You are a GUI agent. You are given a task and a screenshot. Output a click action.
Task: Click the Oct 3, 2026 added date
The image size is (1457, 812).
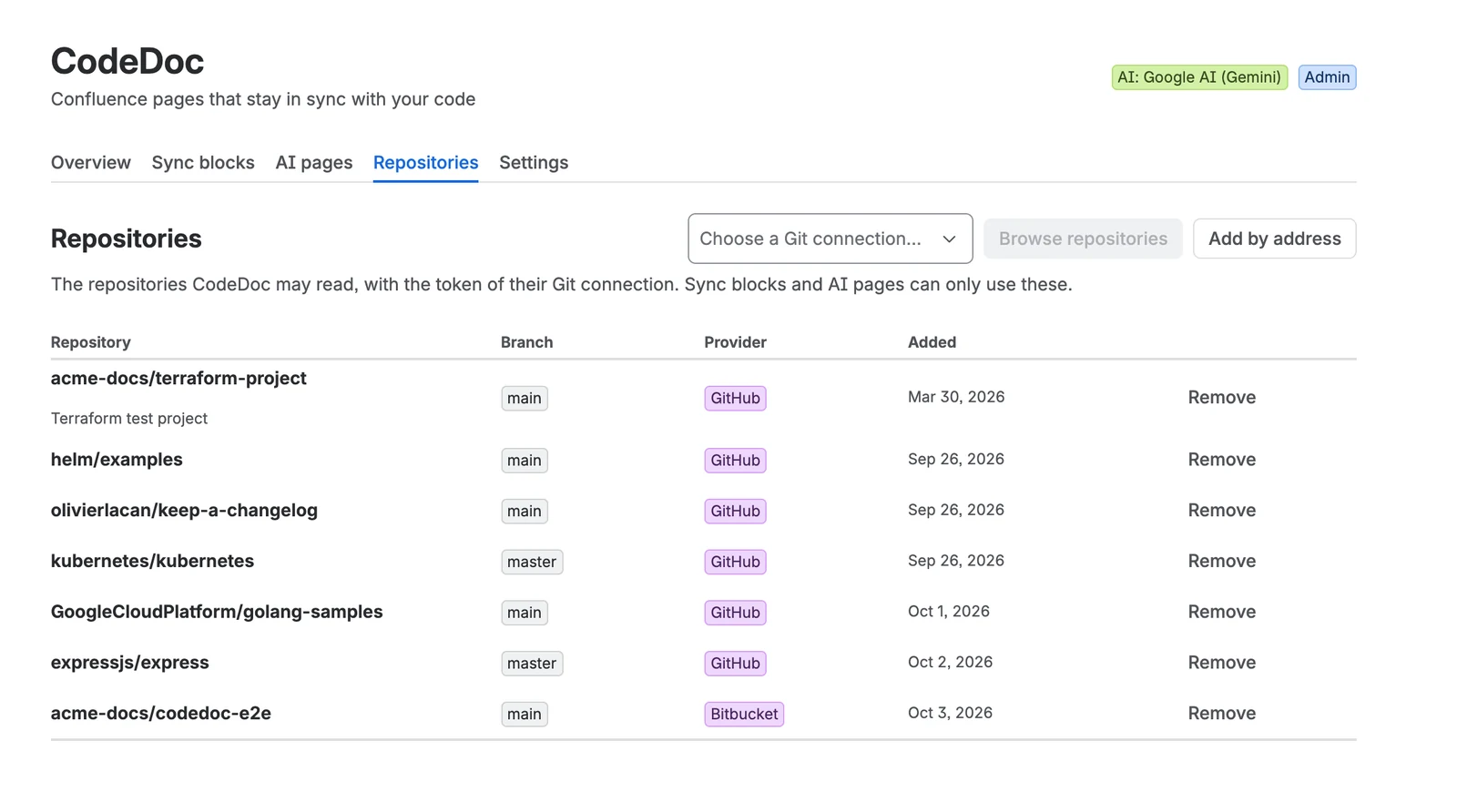coord(950,713)
